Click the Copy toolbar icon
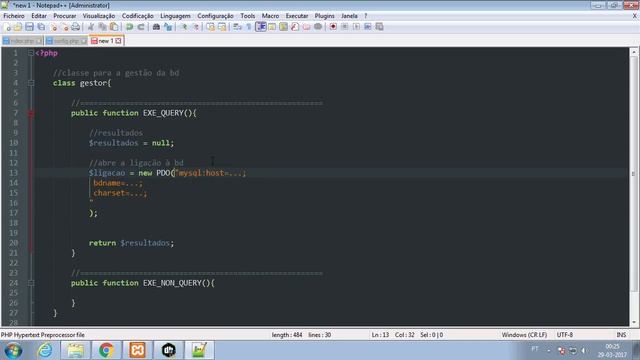The image size is (640, 360). (x=102, y=27)
